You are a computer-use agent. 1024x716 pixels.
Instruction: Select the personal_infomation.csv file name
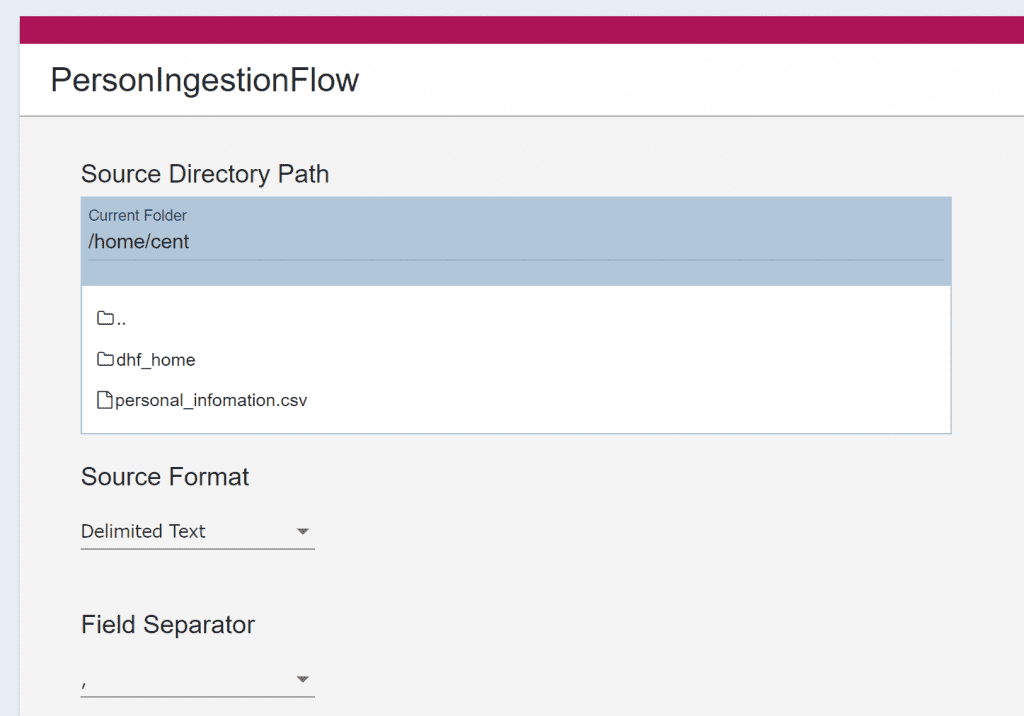click(211, 400)
